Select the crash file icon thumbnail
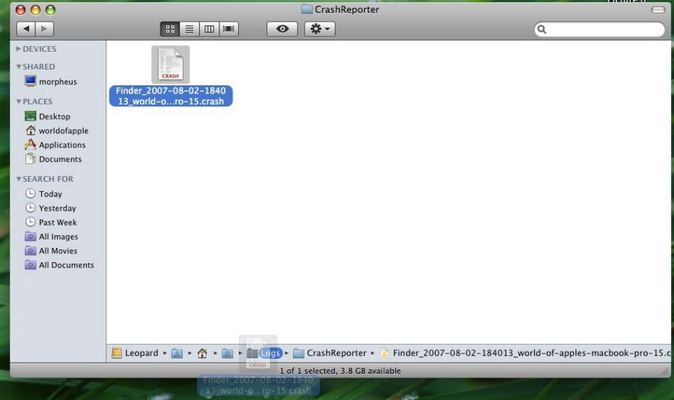This screenshot has height=400, width=674. click(x=171, y=64)
